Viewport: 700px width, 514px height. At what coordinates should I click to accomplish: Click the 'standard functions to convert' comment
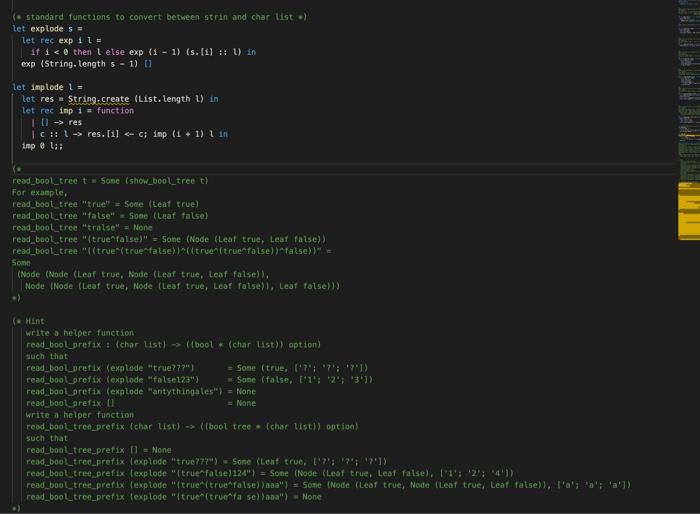pyautogui.click(x=159, y=17)
